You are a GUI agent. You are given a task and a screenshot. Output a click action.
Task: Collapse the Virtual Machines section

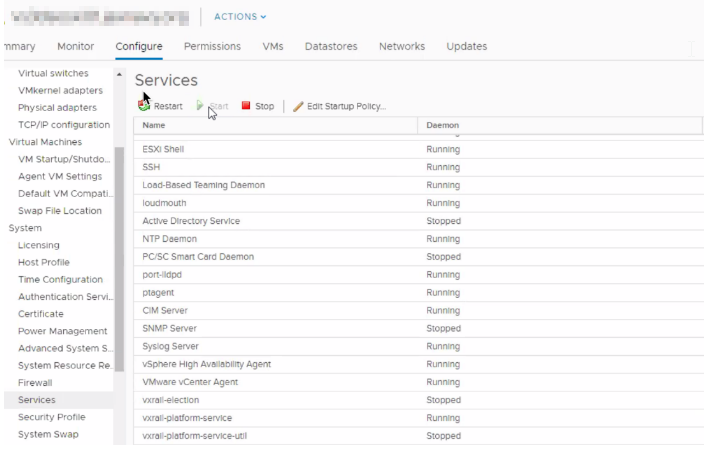pyautogui.click(x=45, y=142)
